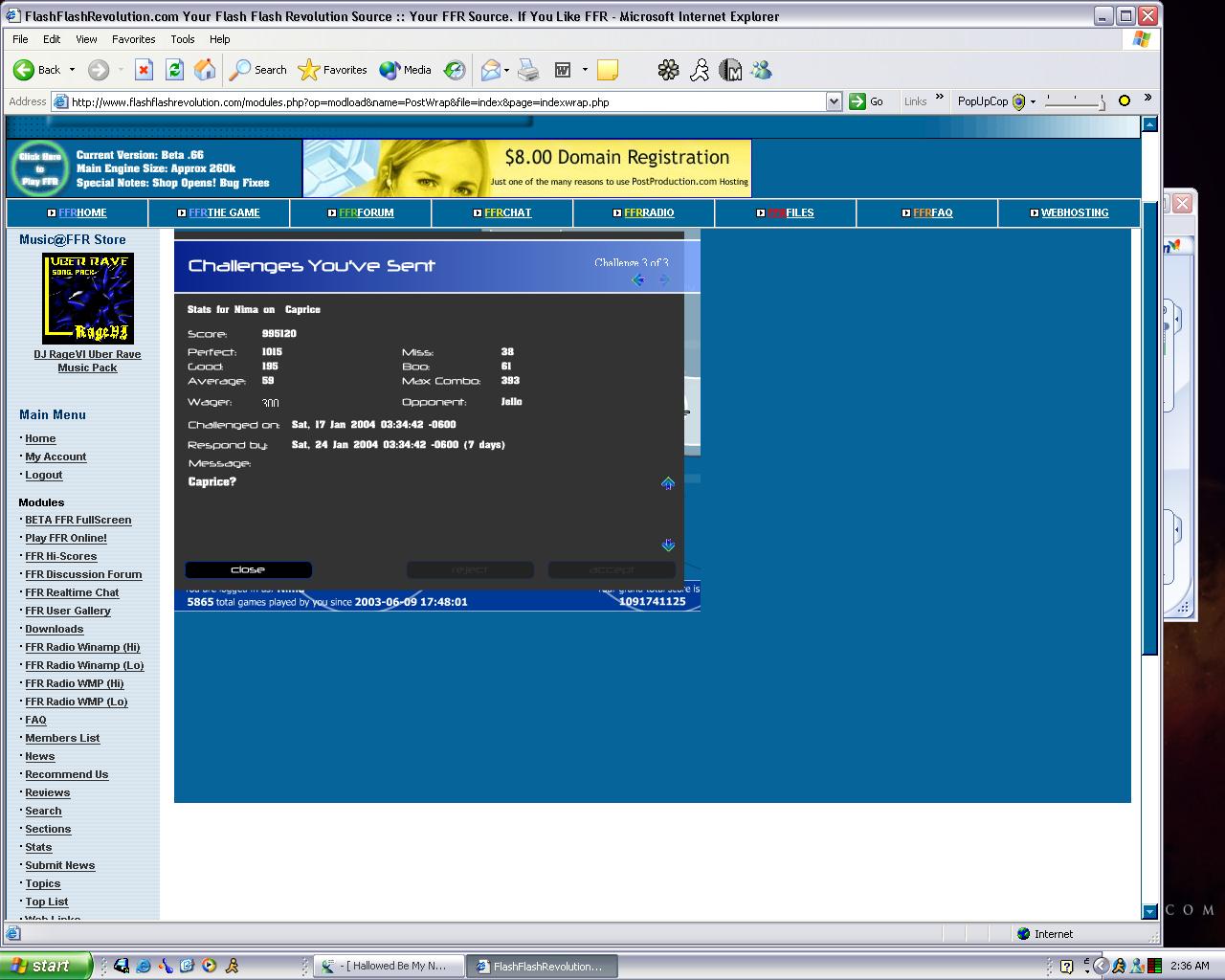
Task: Print the page with printer icon
Action: pos(528,70)
